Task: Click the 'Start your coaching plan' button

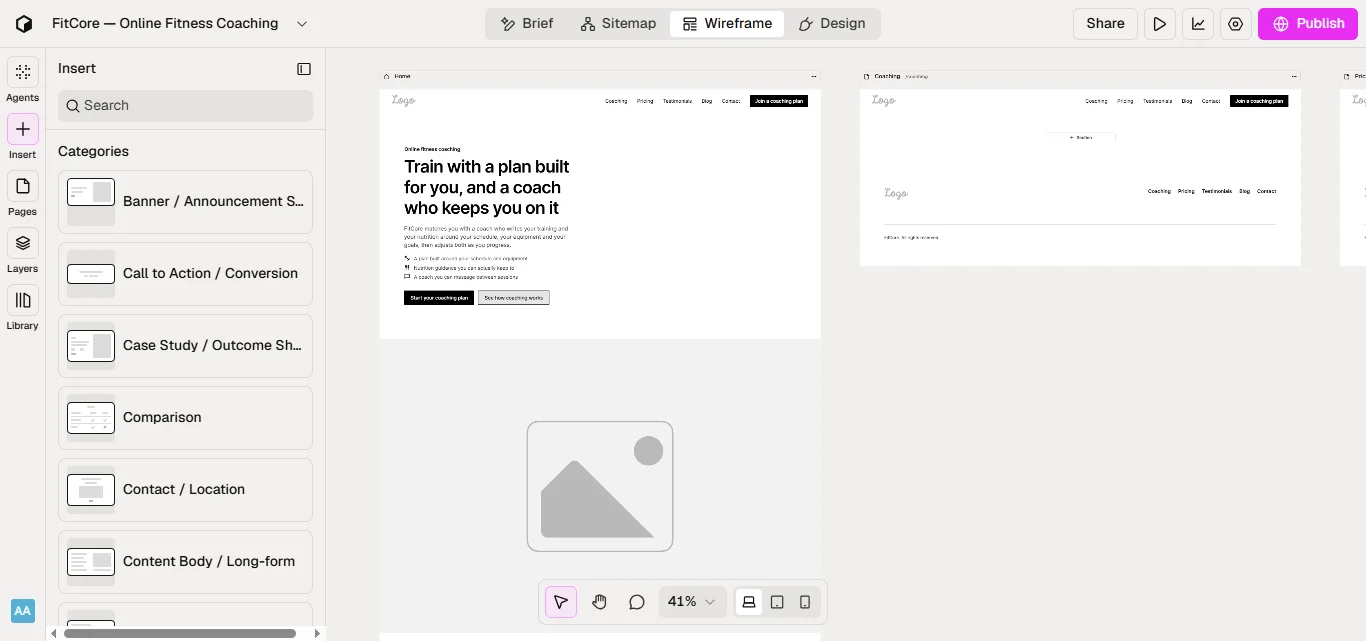Action: point(439,298)
